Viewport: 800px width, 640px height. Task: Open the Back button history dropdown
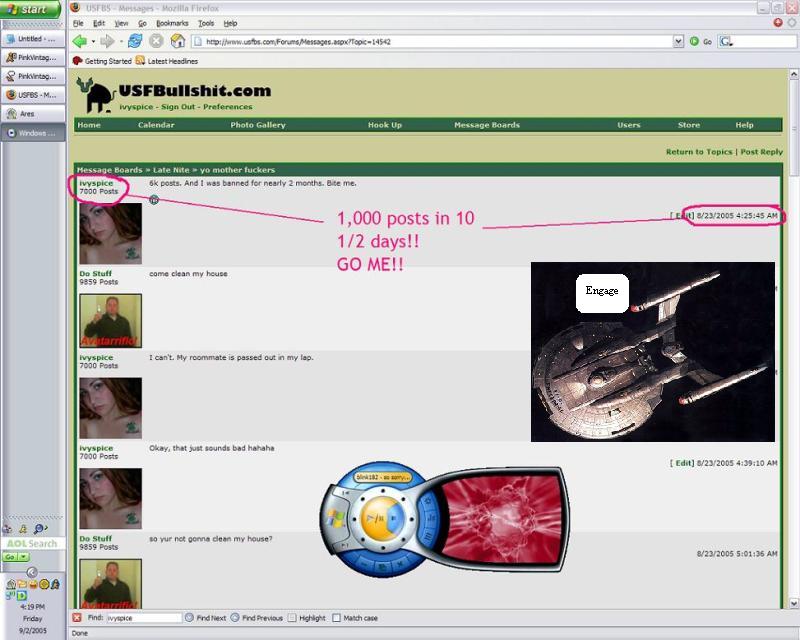pos(93,42)
